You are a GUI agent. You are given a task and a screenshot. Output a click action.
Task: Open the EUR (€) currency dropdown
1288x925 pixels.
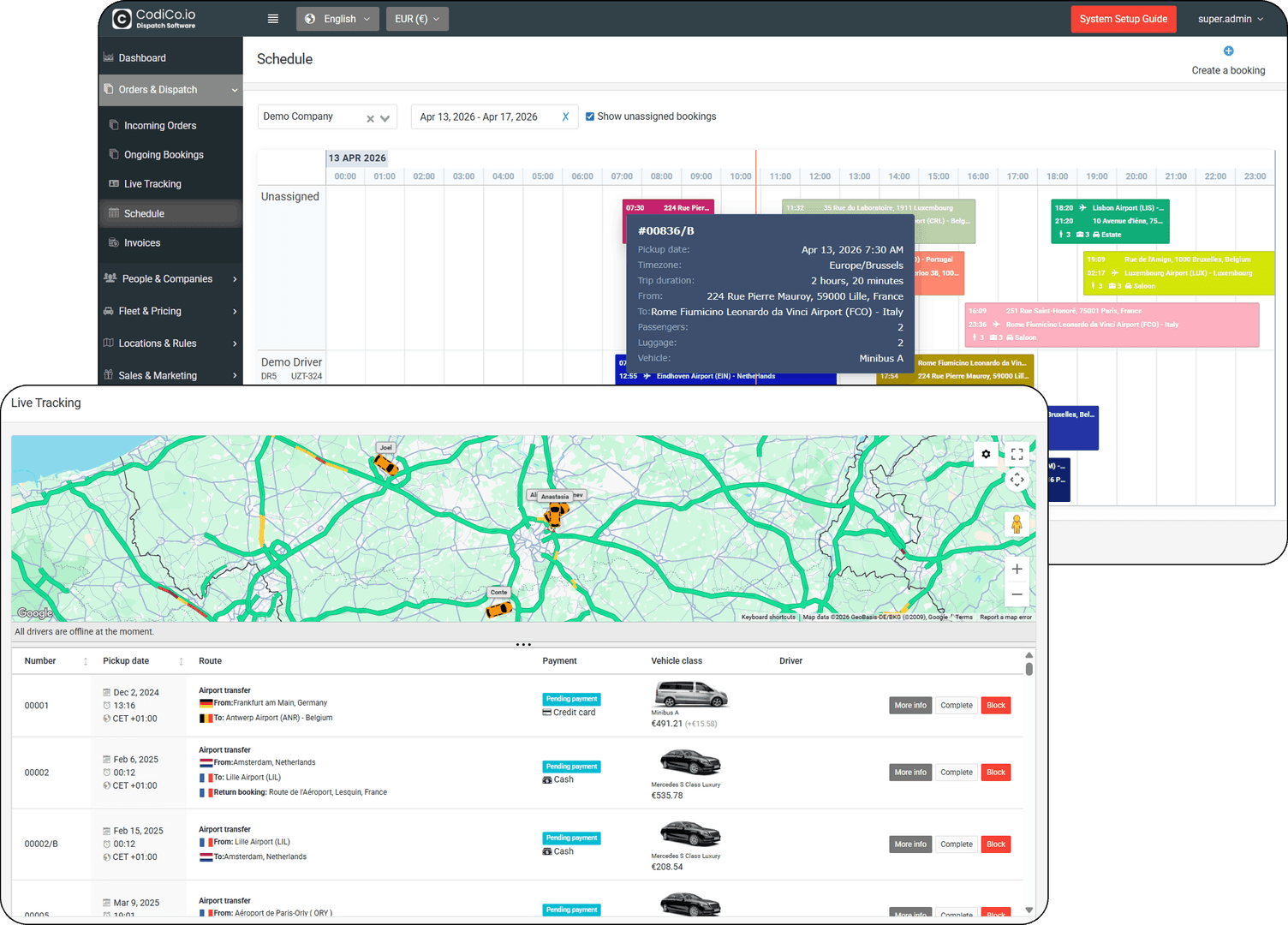(x=417, y=19)
